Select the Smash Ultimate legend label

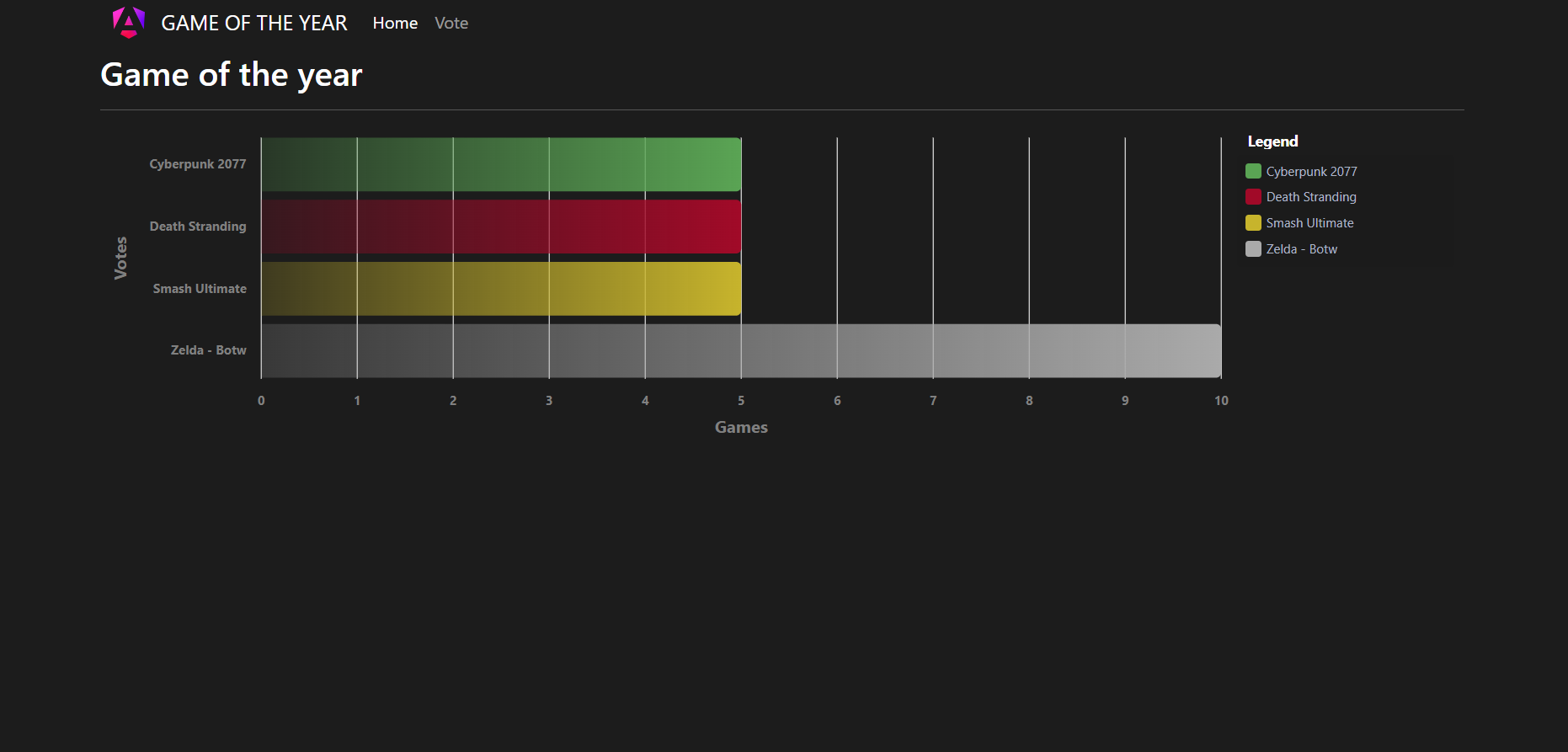click(x=1309, y=223)
